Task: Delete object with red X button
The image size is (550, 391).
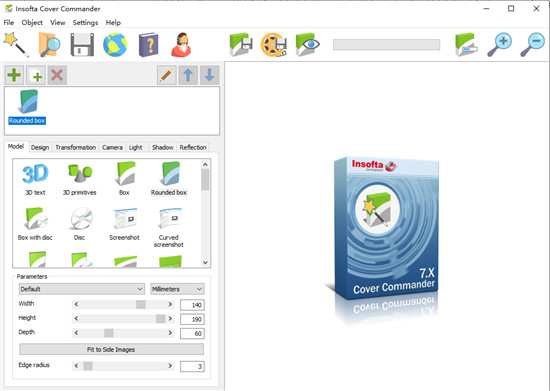Action: pyautogui.click(x=57, y=75)
